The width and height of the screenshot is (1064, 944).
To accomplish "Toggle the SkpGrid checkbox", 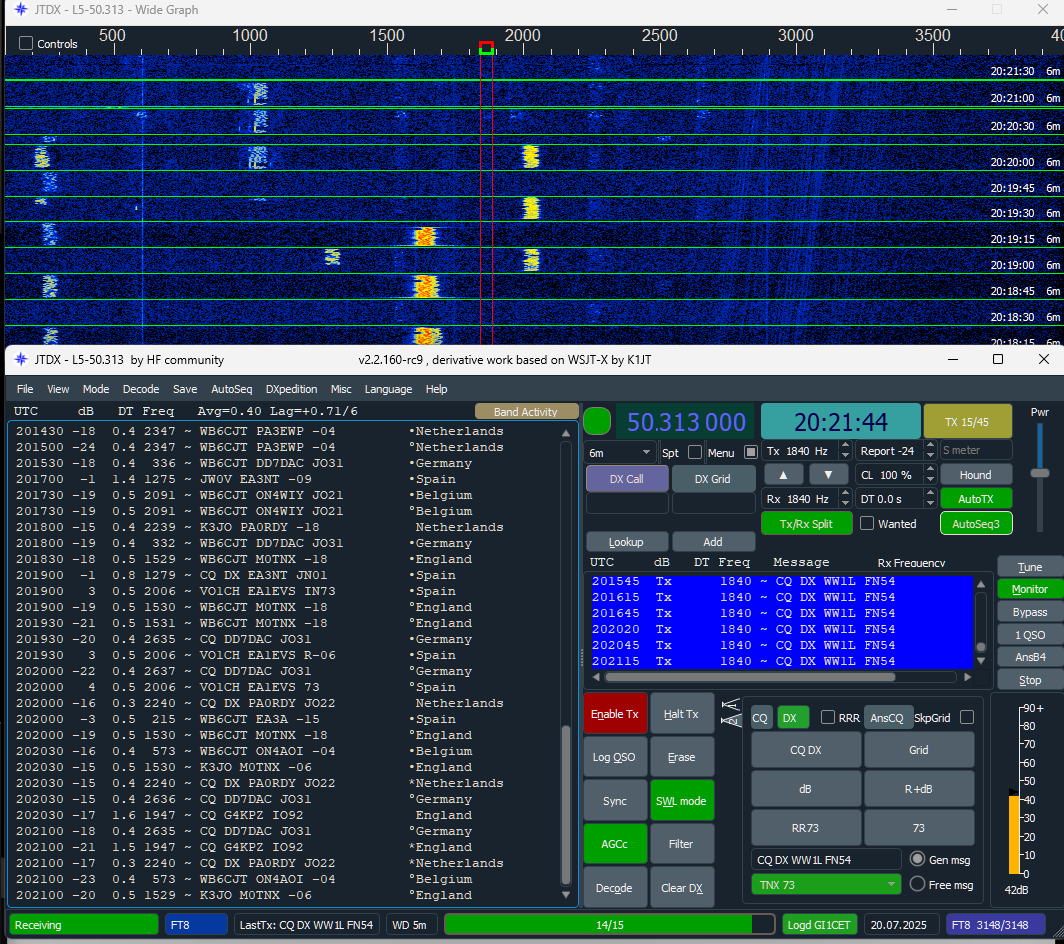I will point(967,717).
